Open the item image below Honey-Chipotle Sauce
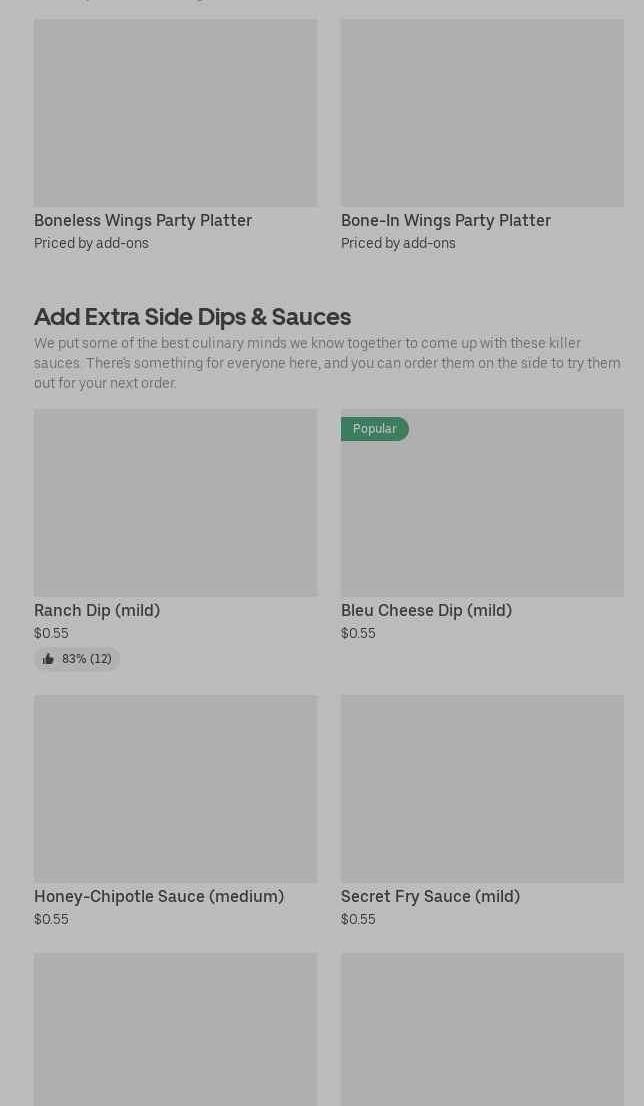Screen dimensions: 644x1106 pos(175,1029)
